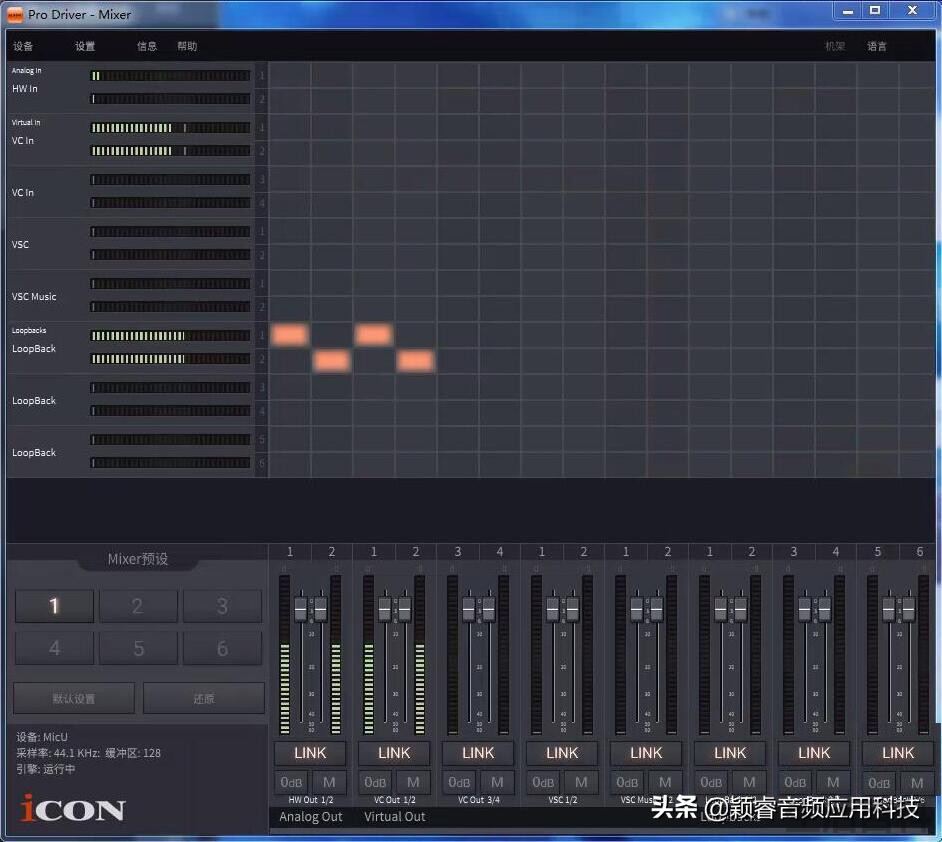This screenshot has height=842, width=942.
Task: Click the HW Out channel 2 fader handle
Action: 321,610
